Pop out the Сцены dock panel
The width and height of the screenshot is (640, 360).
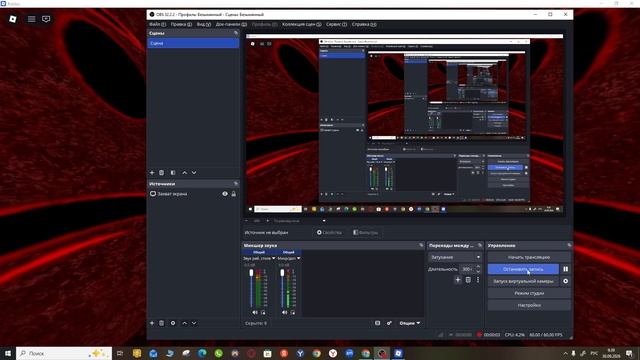click(x=236, y=33)
